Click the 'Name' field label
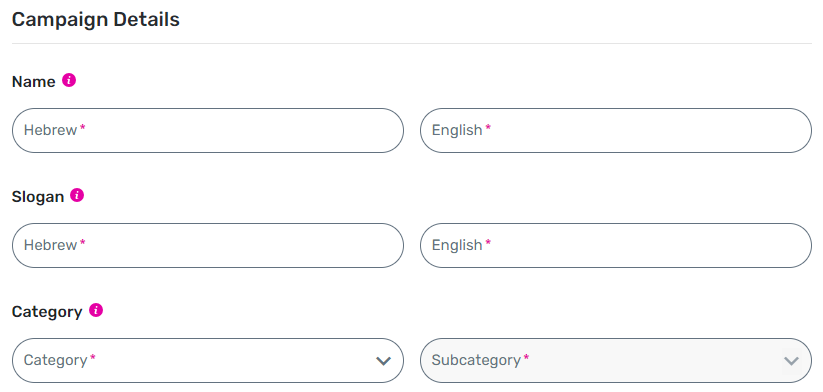Image resolution: width=823 pixels, height=392 pixels. point(34,82)
